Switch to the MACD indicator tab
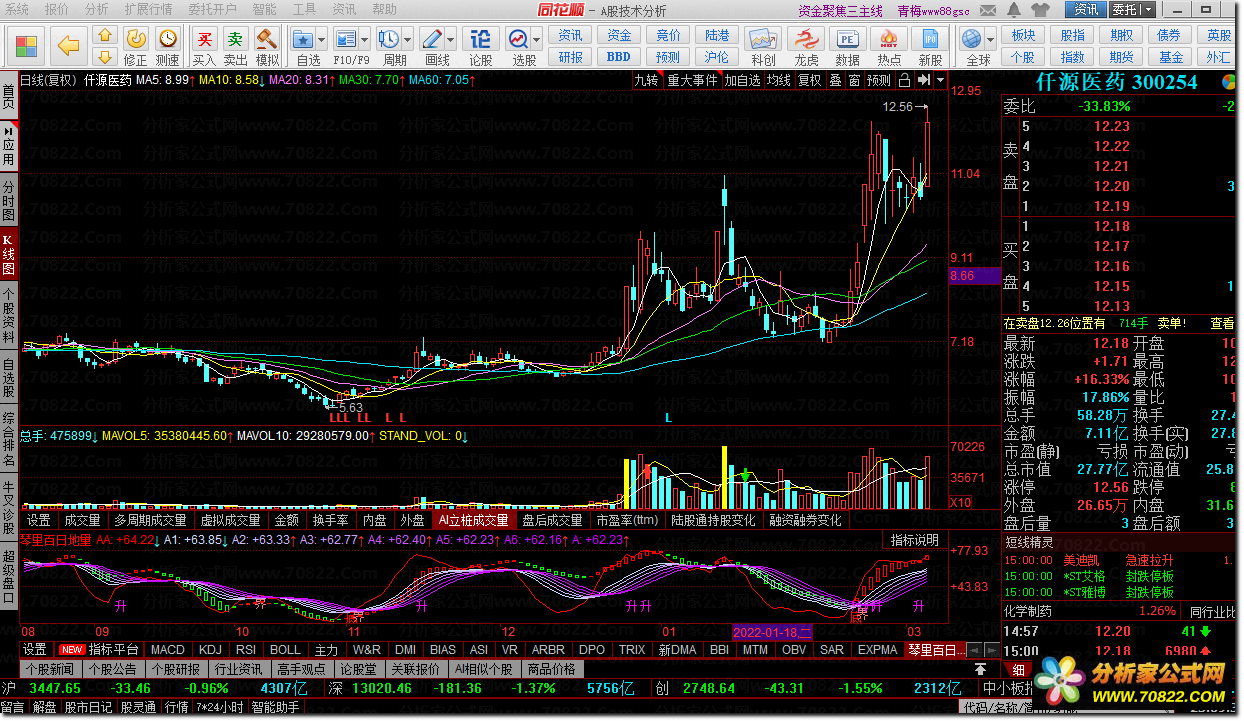 click(x=168, y=650)
